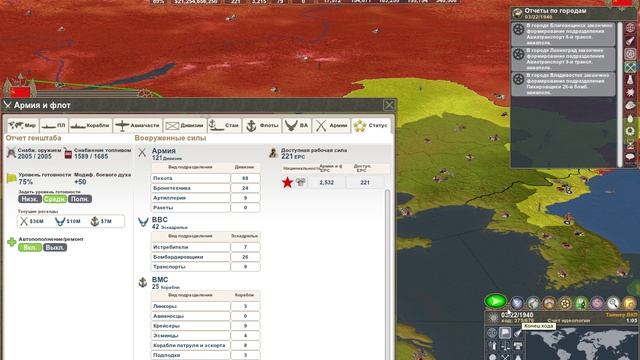The width and height of the screenshot is (640, 360).
Task: Select the spotlight filter in reports sidebar
Action: pos(631,41)
